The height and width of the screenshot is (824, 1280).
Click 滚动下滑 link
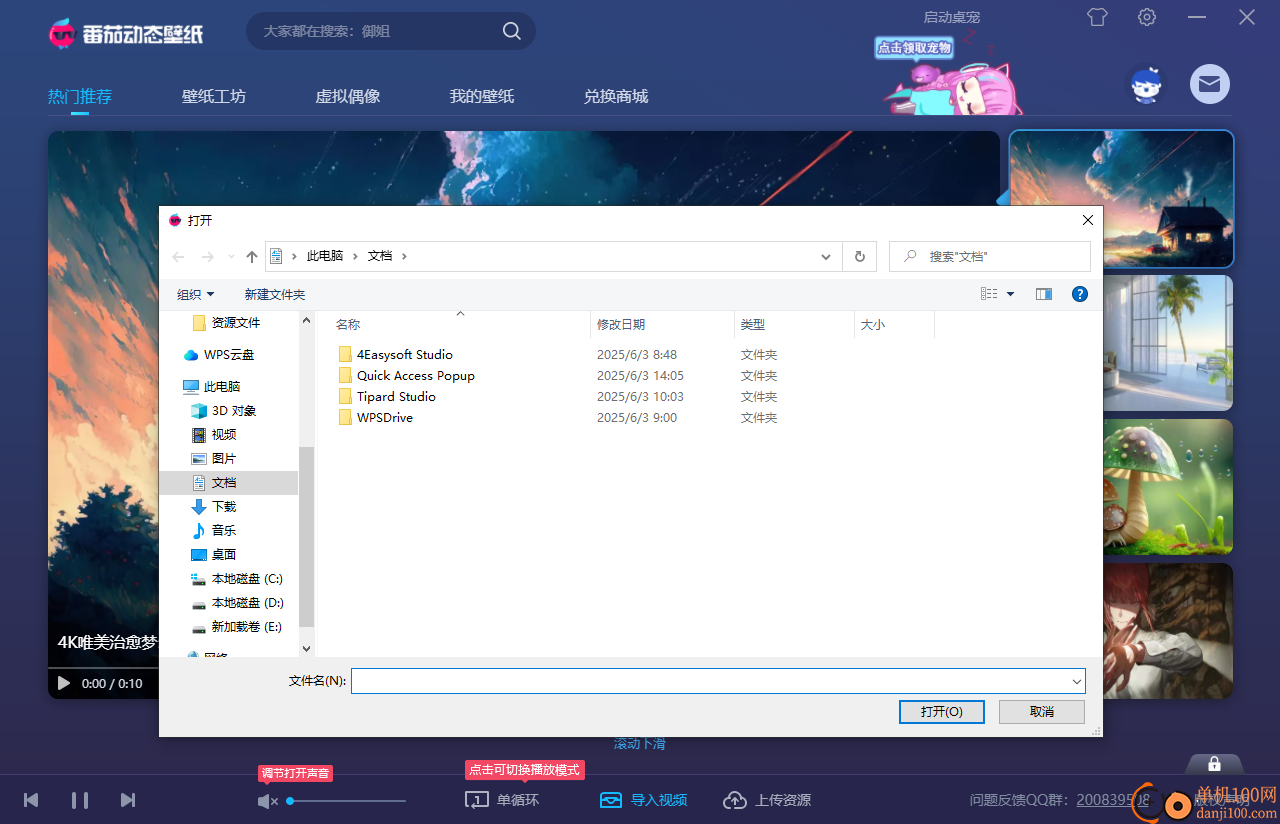tap(640, 743)
